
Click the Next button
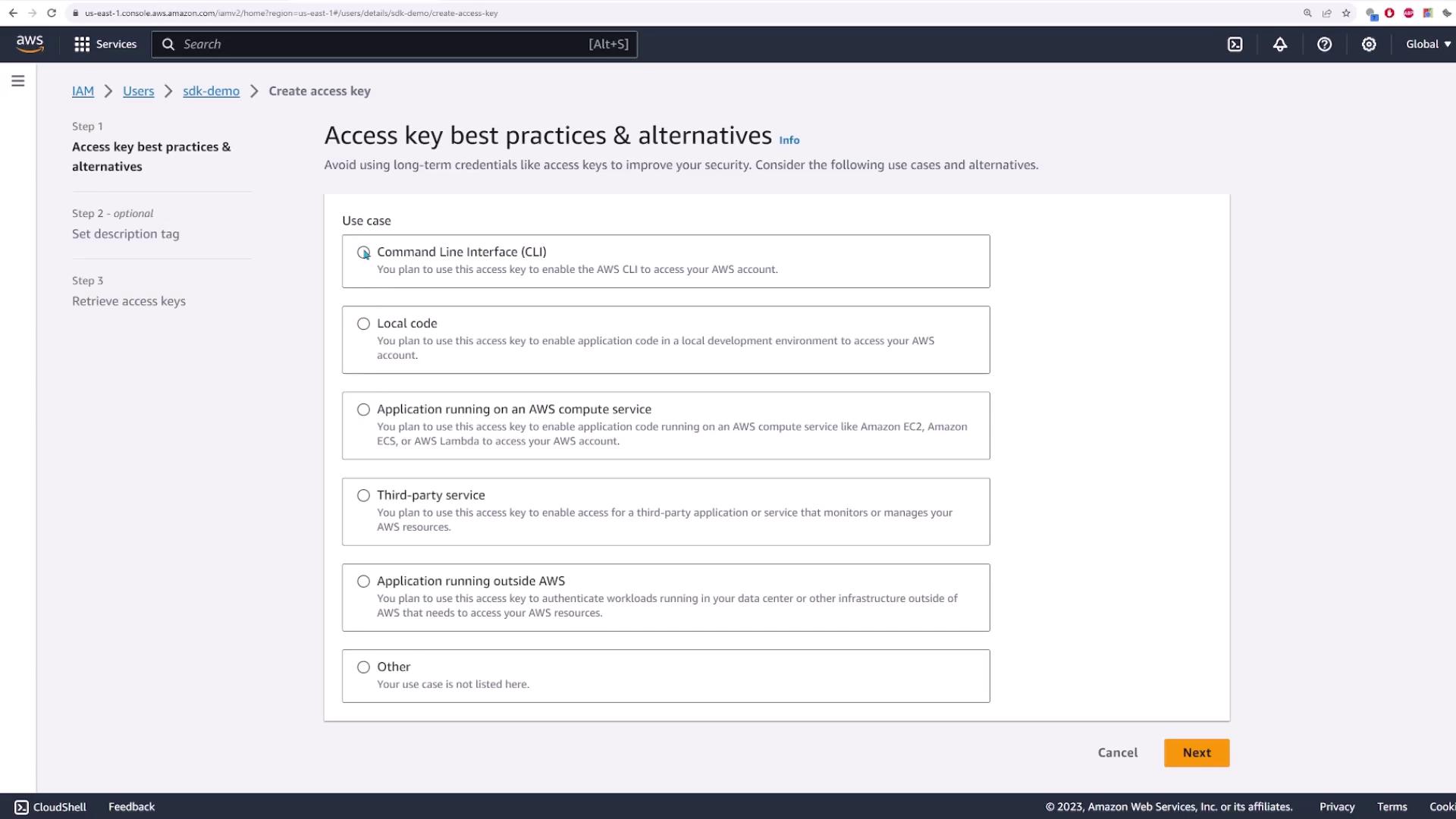1196,753
